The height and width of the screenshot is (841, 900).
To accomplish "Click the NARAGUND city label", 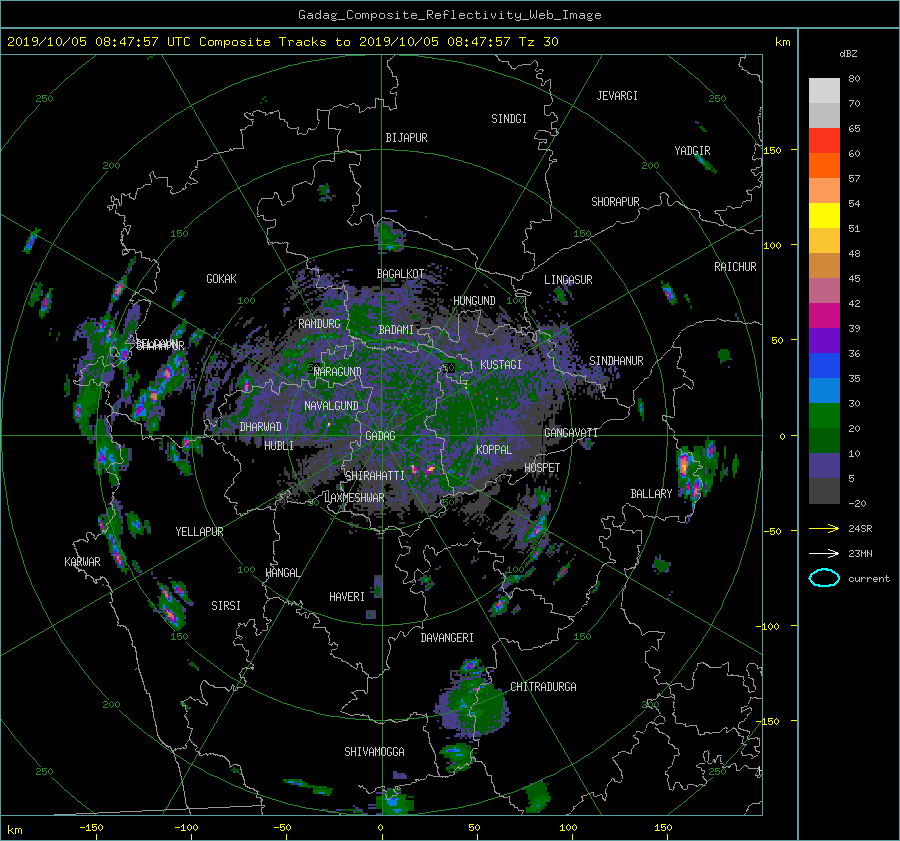I will [338, 372].
